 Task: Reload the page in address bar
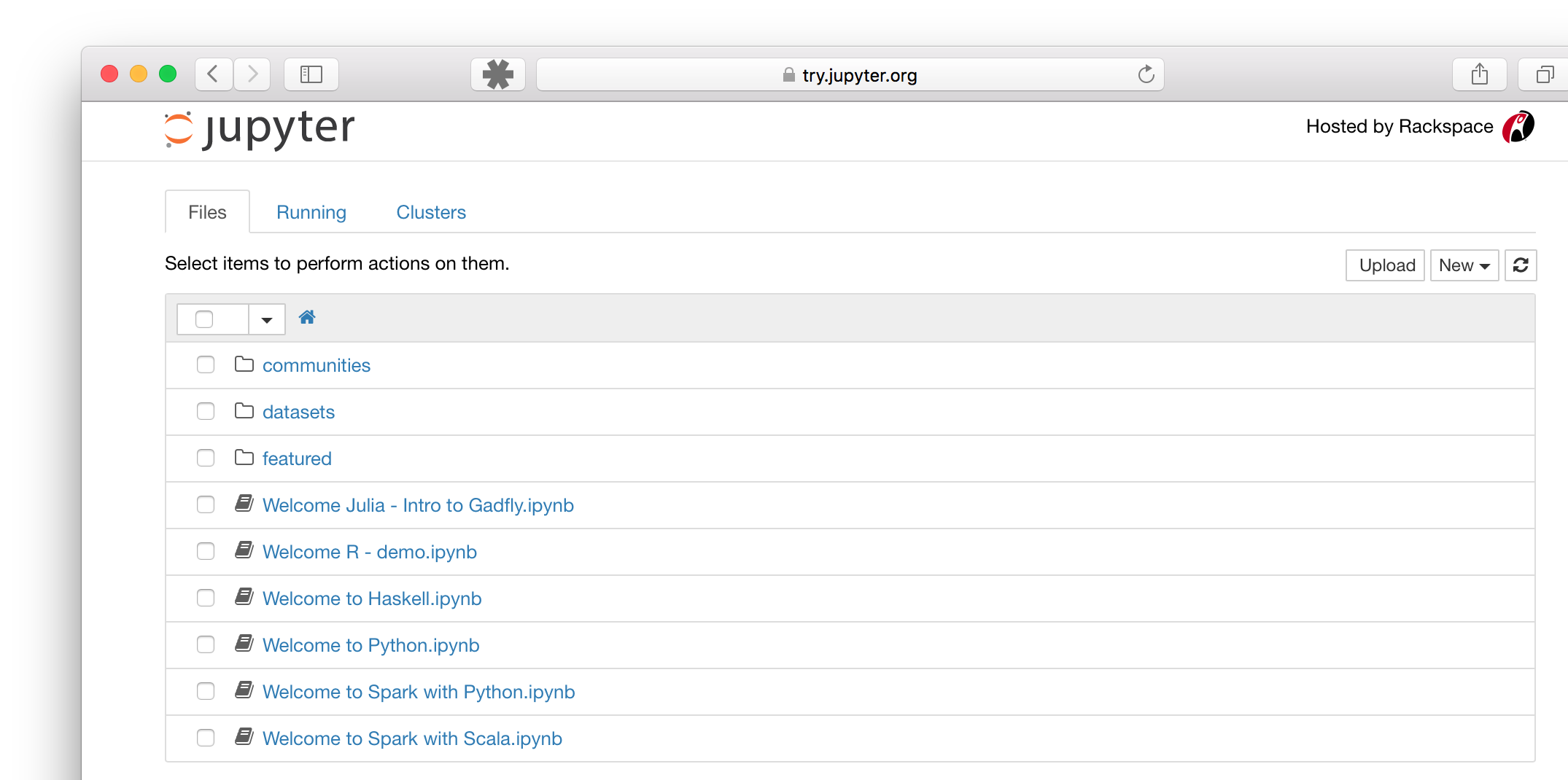1146,74
